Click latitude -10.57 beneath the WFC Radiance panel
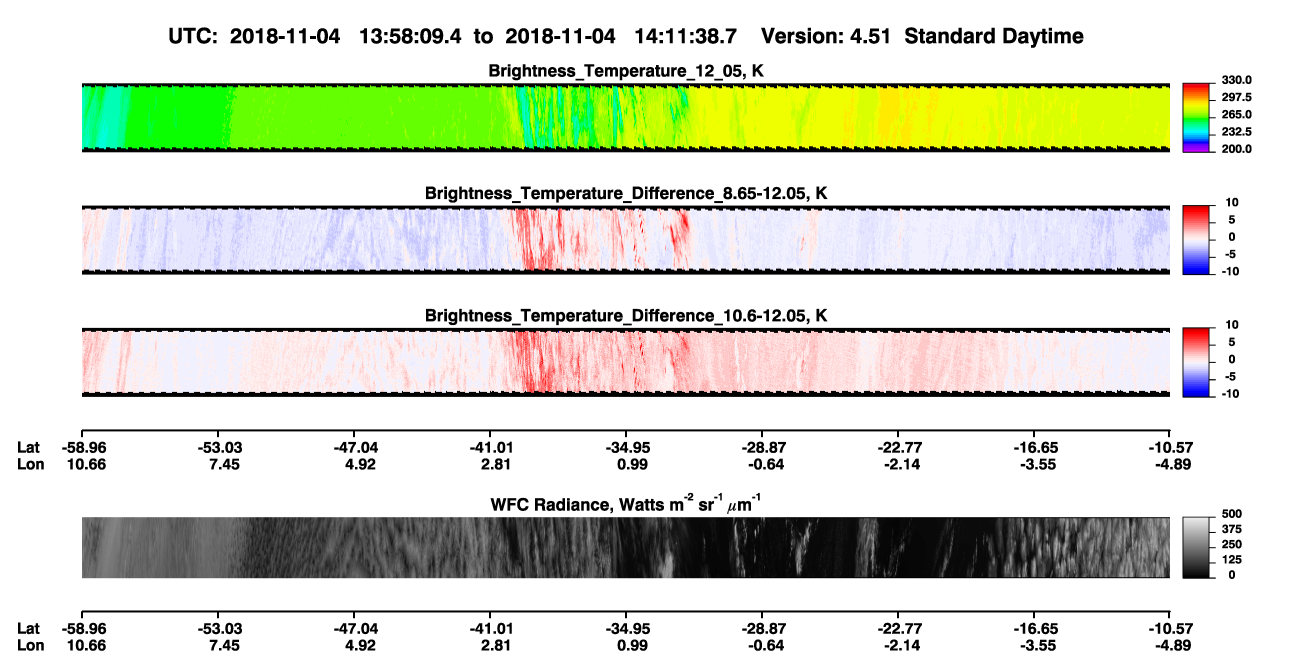The width and height of the screenshot is (1300, 667). 1170,628
